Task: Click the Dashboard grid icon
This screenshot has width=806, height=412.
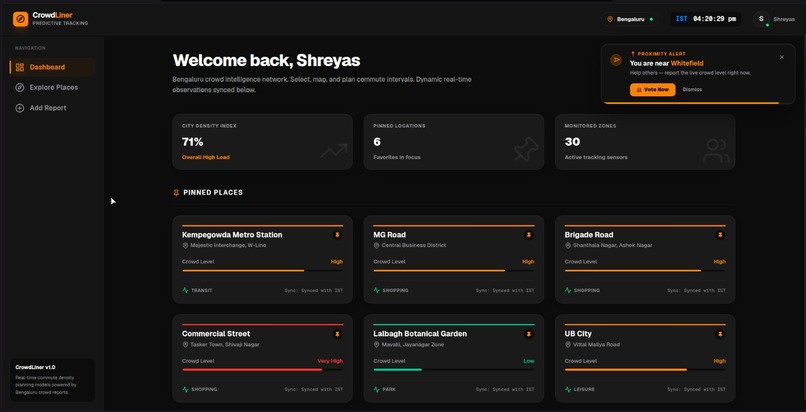Action: click(x=20, y=67)
